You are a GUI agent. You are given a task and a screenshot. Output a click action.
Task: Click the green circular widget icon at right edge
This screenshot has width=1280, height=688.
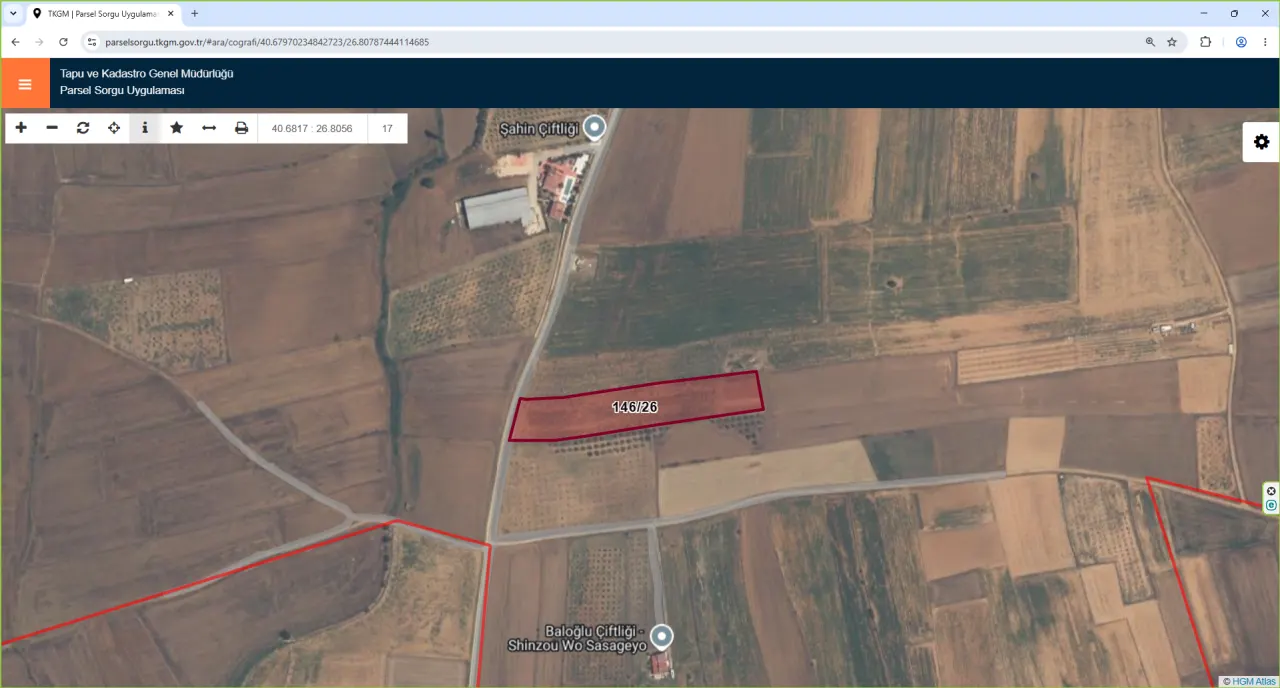click(1271, 505)
